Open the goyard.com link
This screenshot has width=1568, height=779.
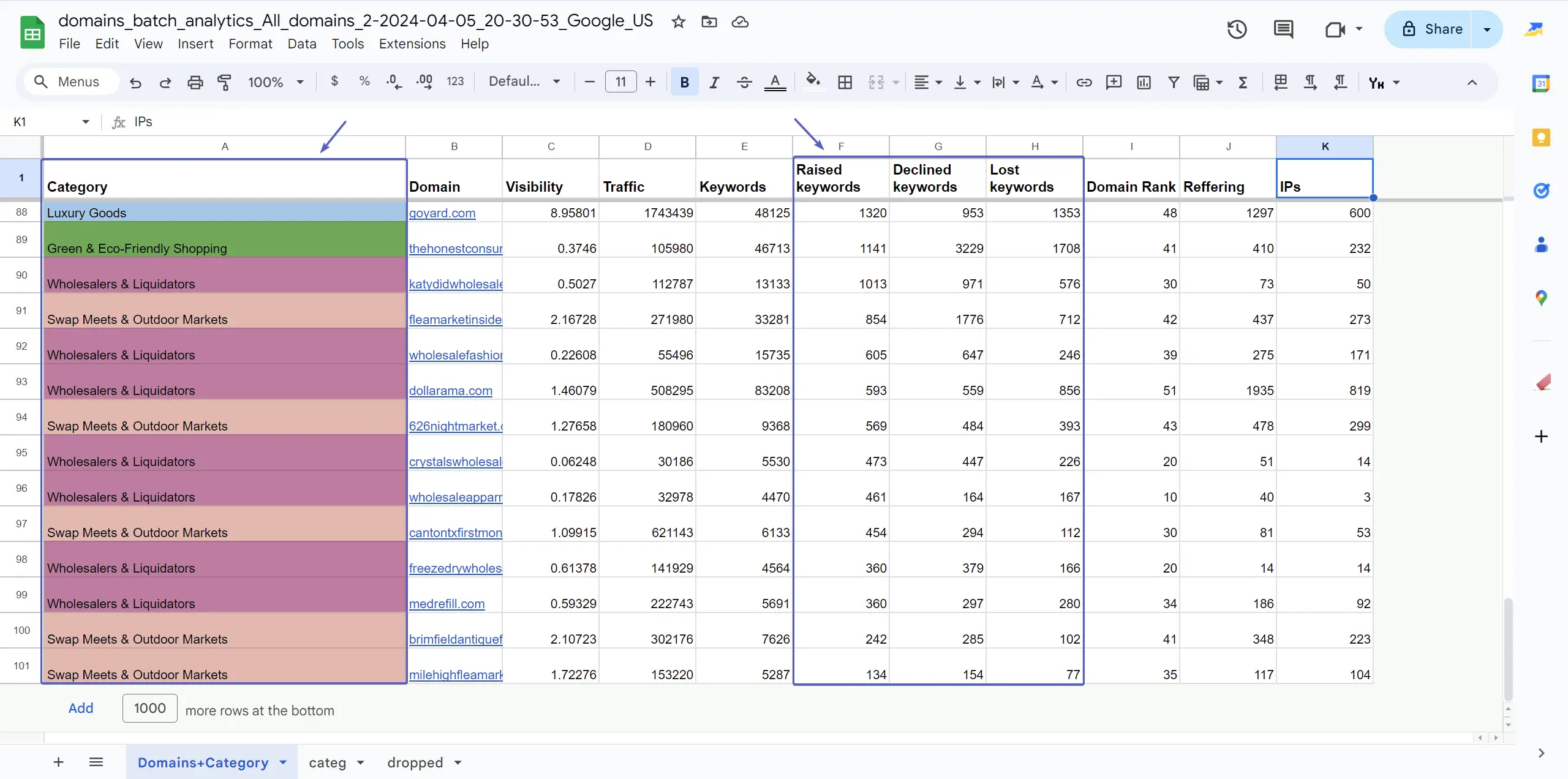[x=442, y=213]
